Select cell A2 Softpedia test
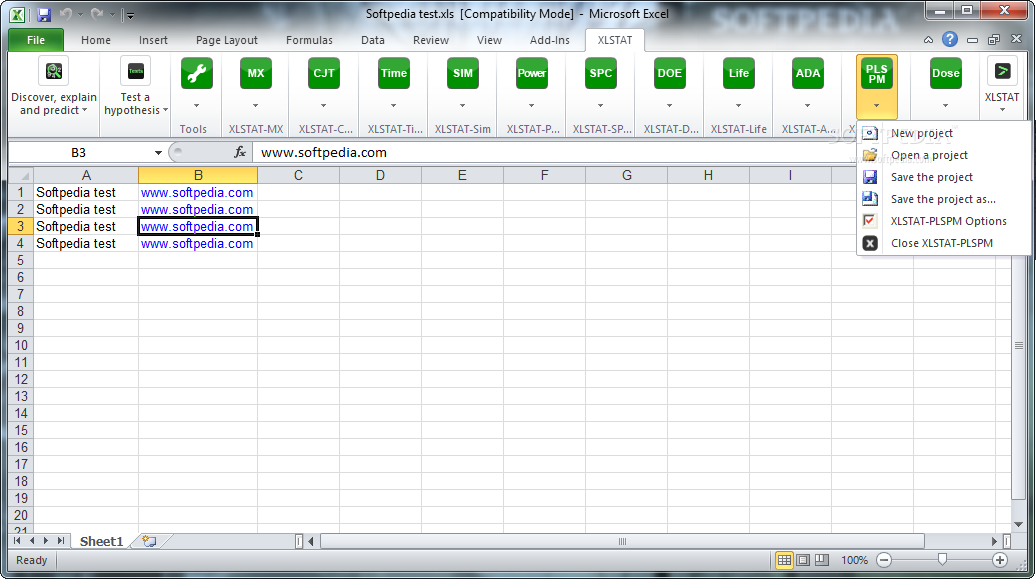This screenshot has width=1036, height=579. pos(86,210)
